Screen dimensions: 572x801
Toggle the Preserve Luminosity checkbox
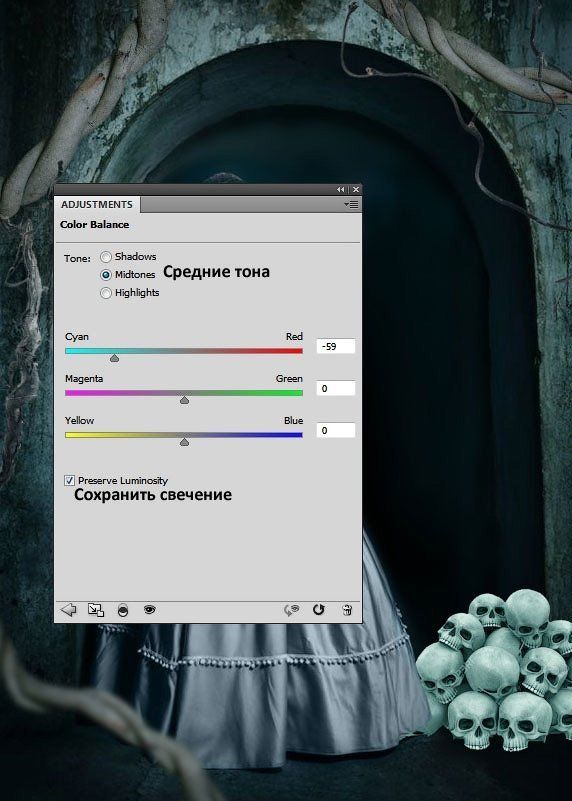[x=69, y=480]
